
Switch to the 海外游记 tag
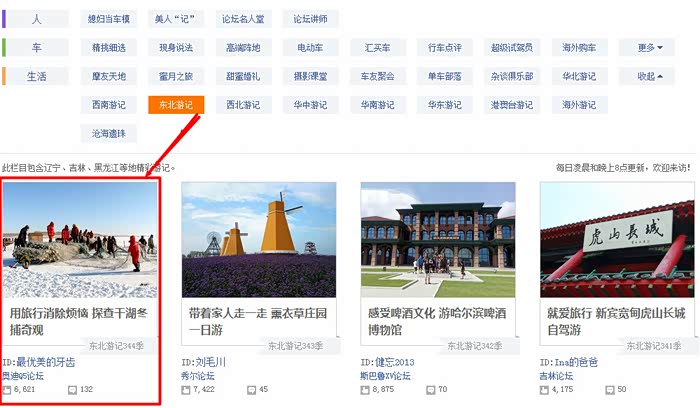(x=579, y=105)
